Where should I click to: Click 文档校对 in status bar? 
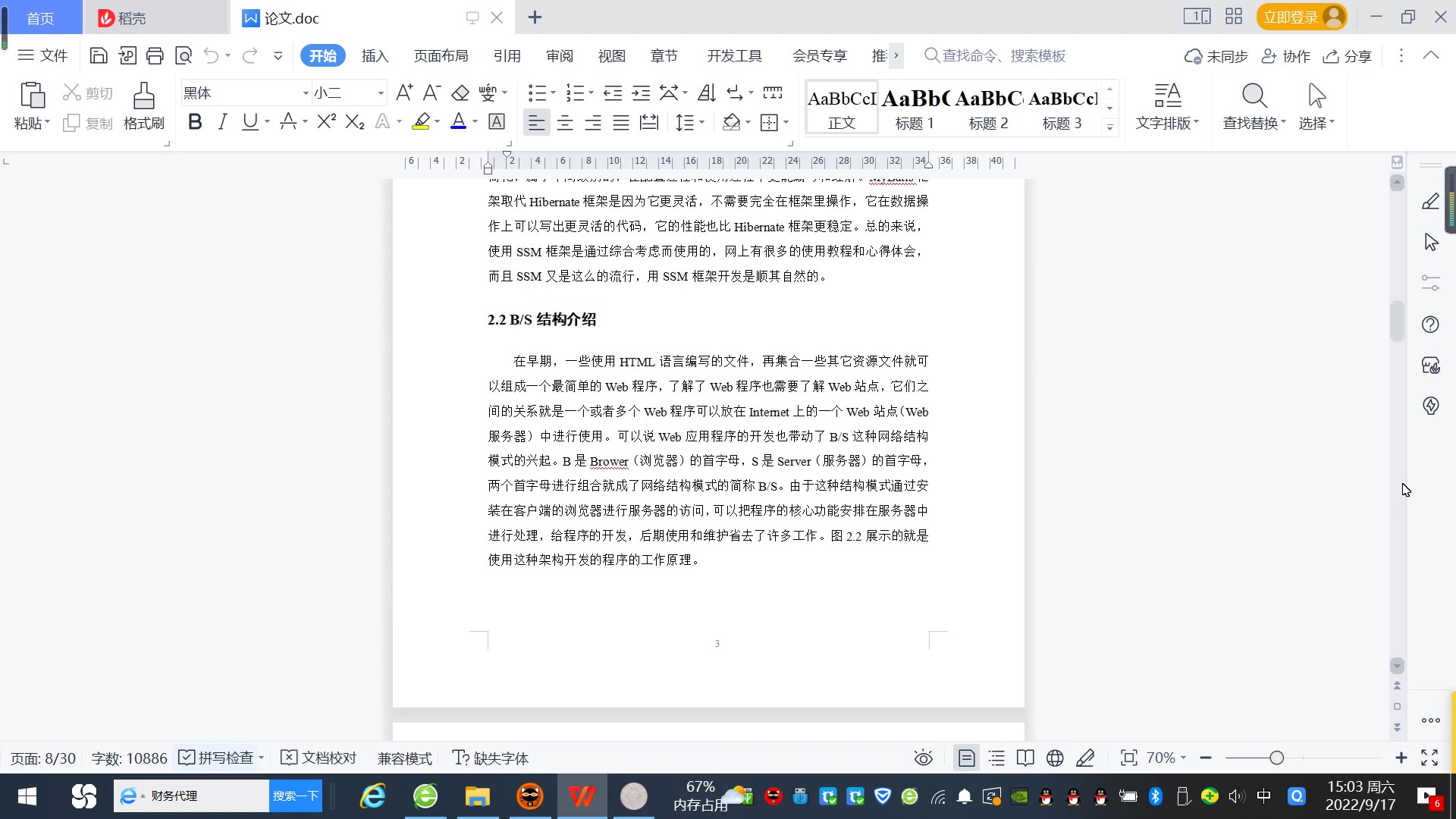pos(318,758)
